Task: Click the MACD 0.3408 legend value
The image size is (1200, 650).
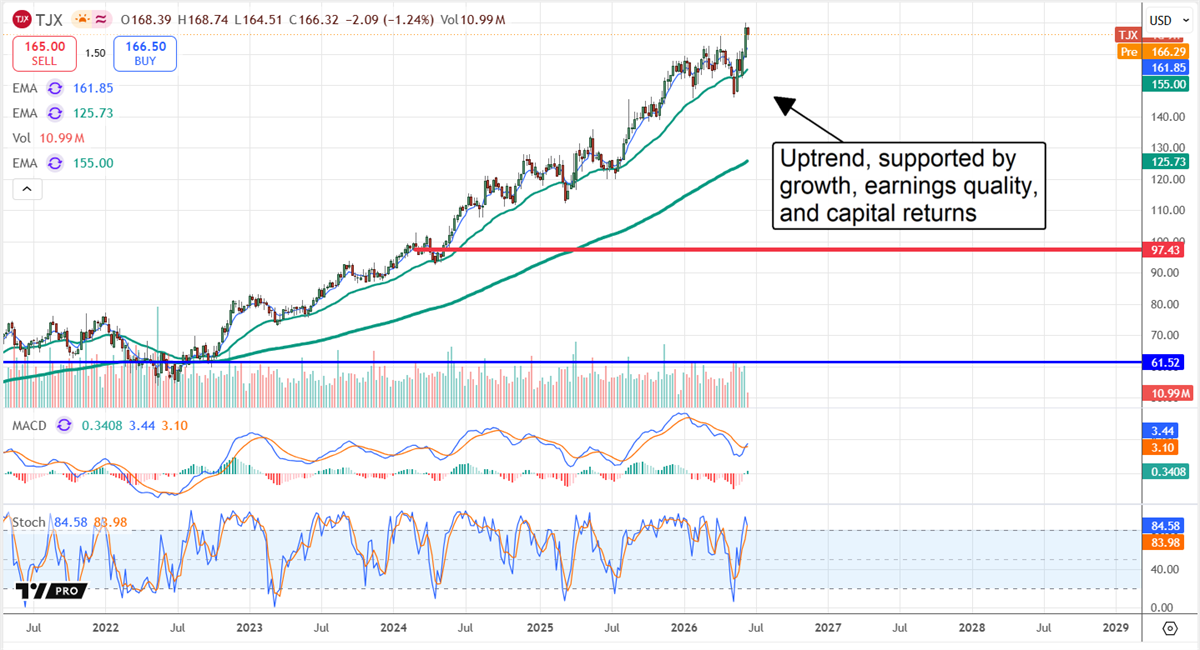Action: click(101, 426)
